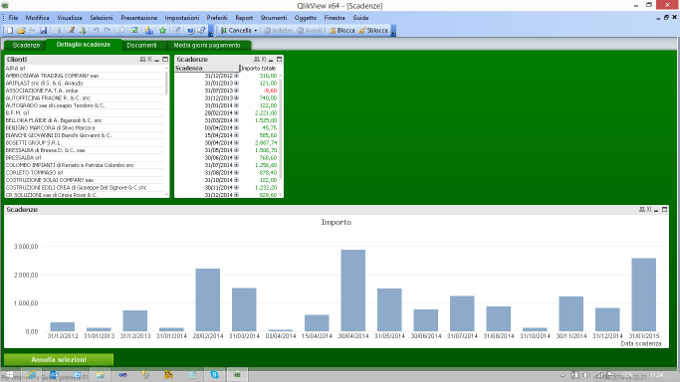
Task: Open the Strumenti menu
Action: [x=274, y=18]
